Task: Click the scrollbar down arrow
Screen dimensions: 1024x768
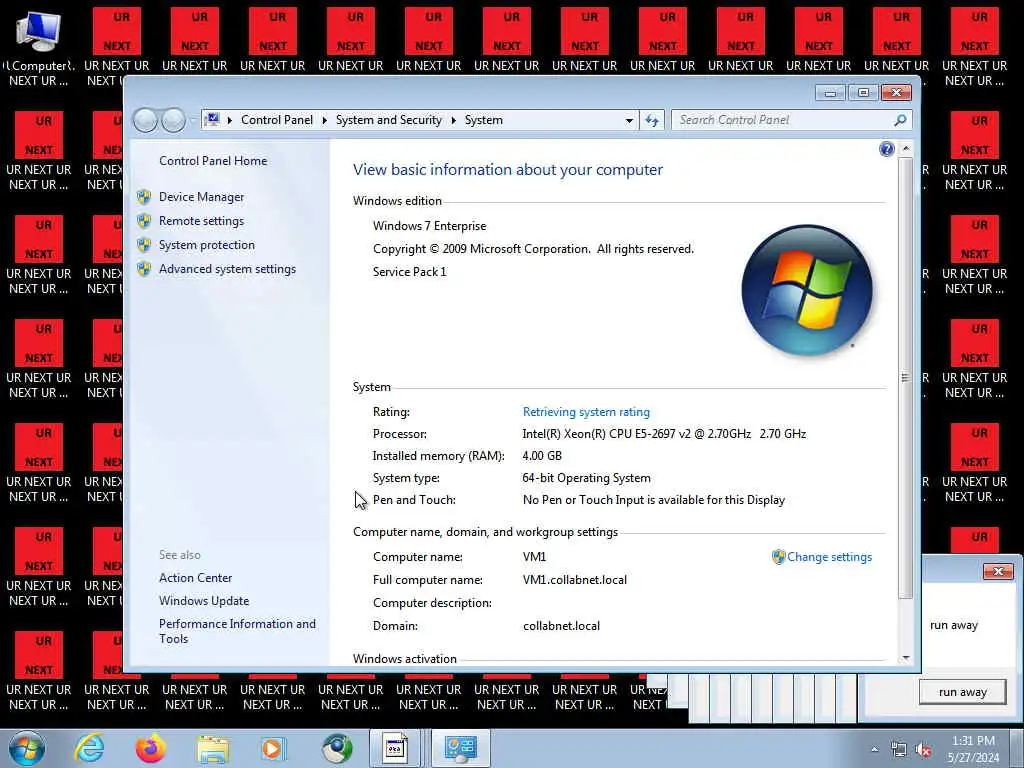Action: [905, 658]
